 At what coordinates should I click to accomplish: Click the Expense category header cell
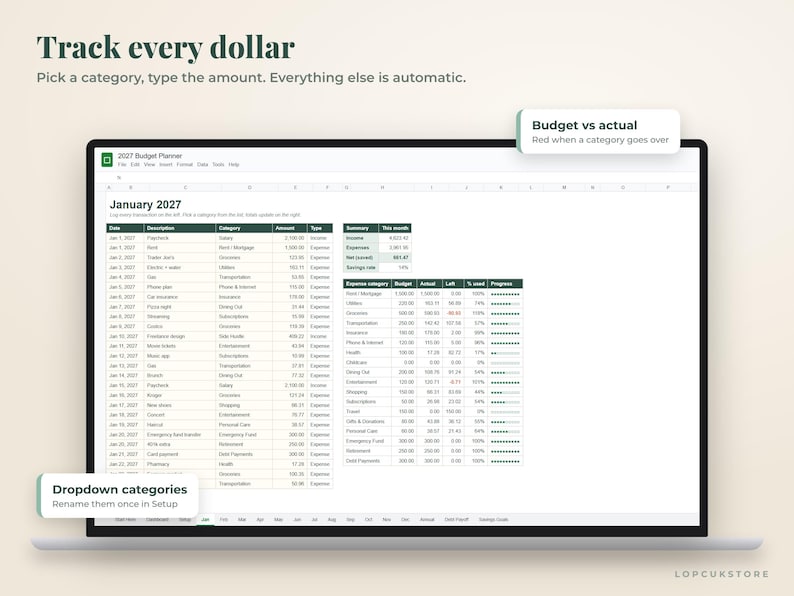click(367, 284)
